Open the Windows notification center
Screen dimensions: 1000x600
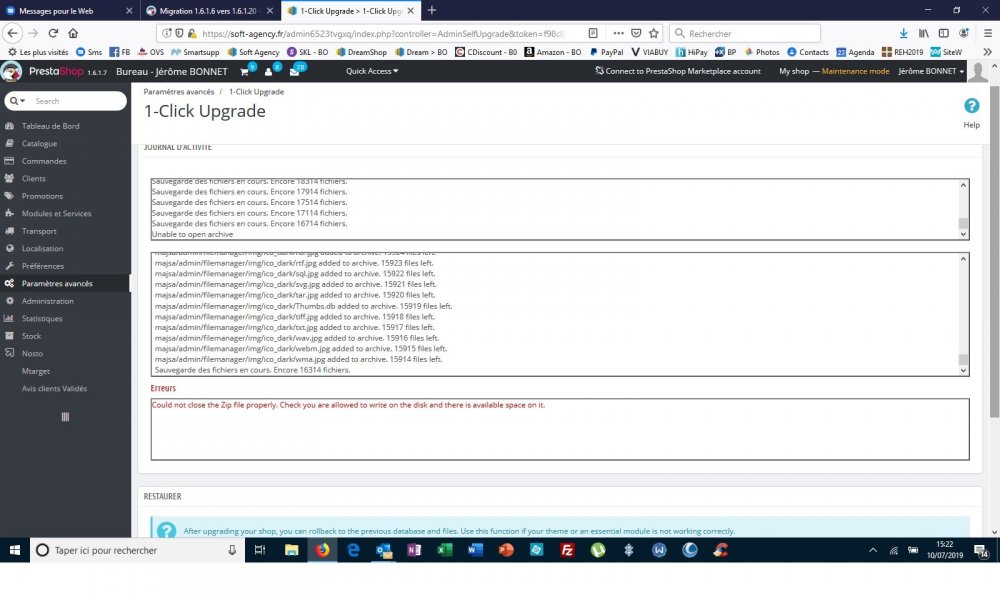(x=982, y=550)
